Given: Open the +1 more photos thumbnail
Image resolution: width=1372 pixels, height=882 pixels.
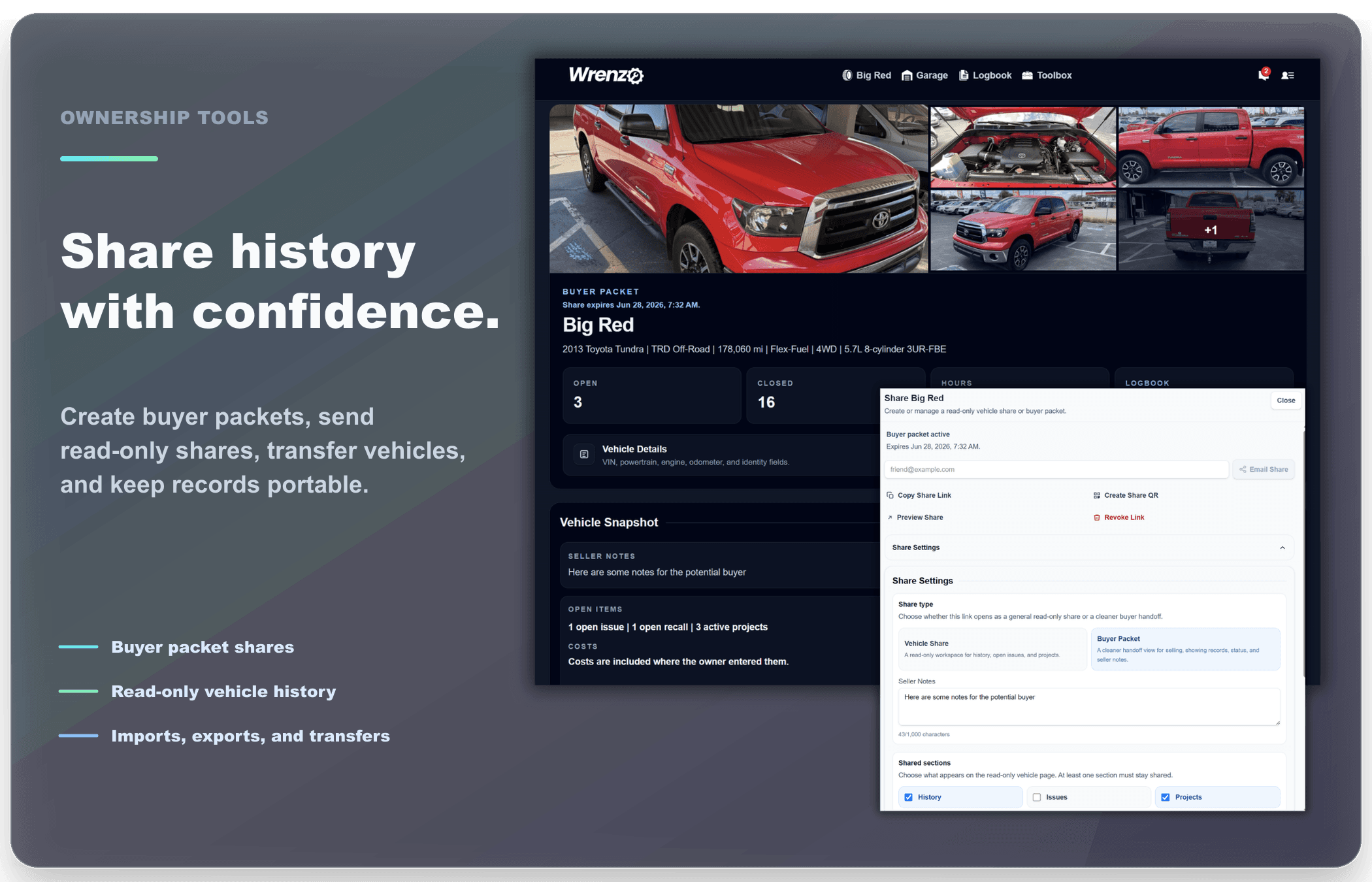Looking at the screenshot, I should point(1211,230).
